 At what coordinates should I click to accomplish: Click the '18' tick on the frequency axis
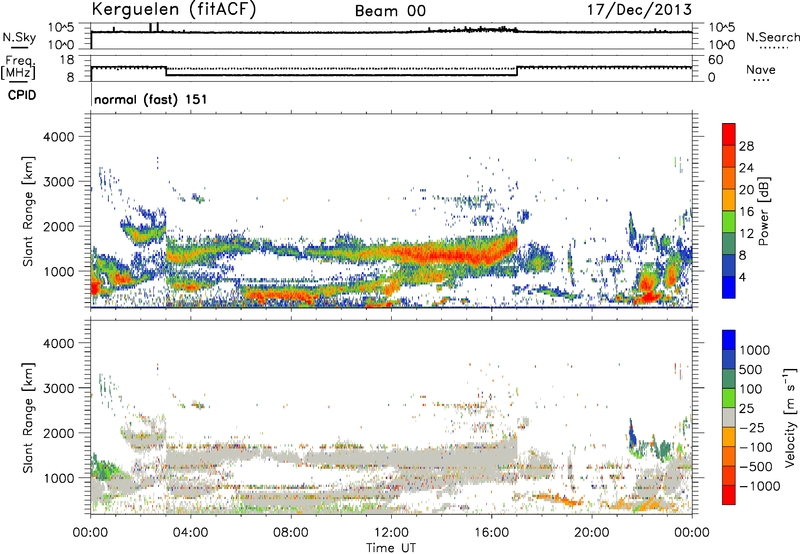(67, 60)
